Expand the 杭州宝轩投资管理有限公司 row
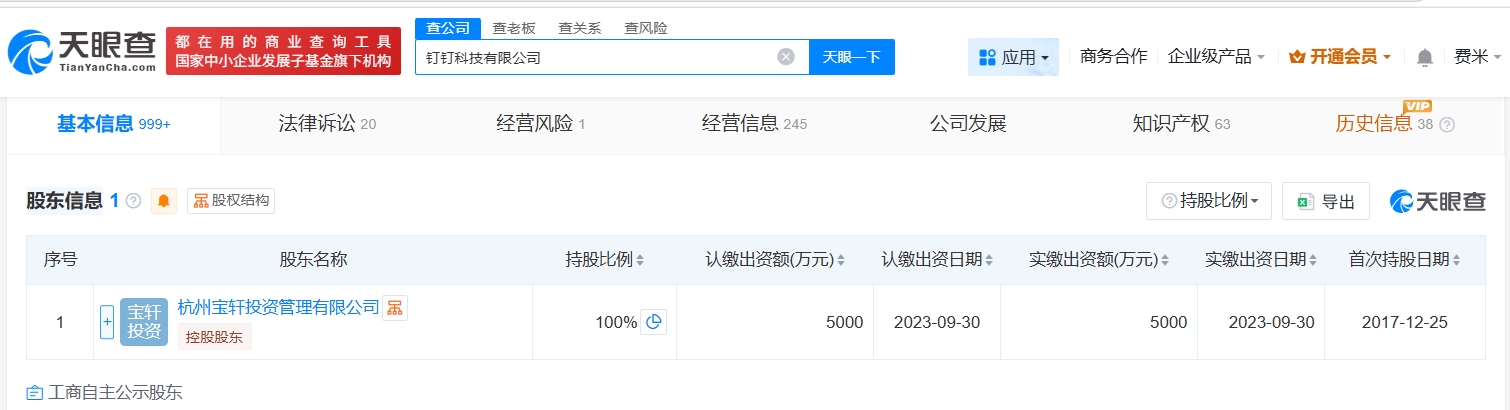The height and width of the screenshot is (410, 1510). pyautogui.click(x=107, y=322)
